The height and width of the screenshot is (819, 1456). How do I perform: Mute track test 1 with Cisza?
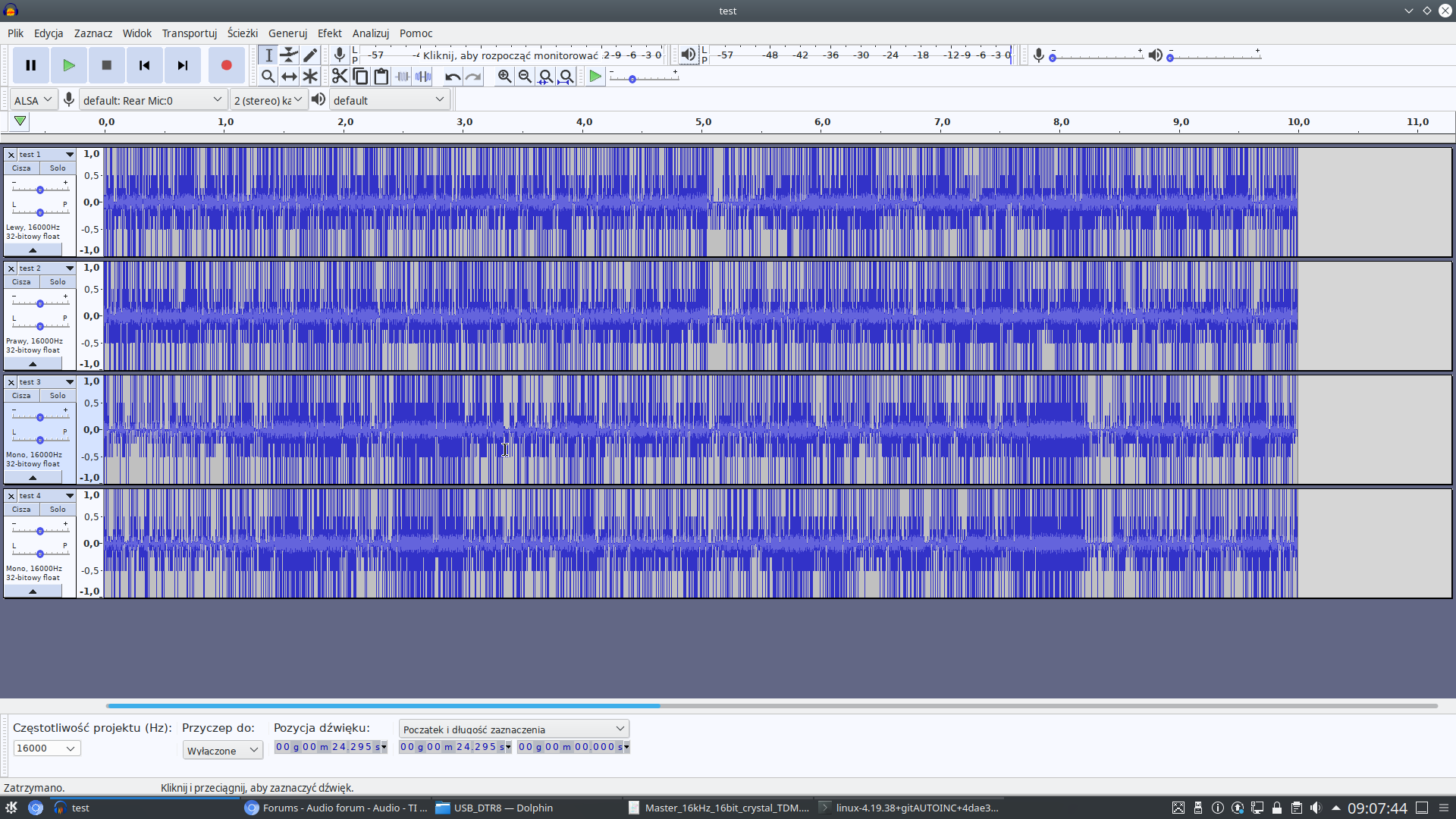coord(21,168)
